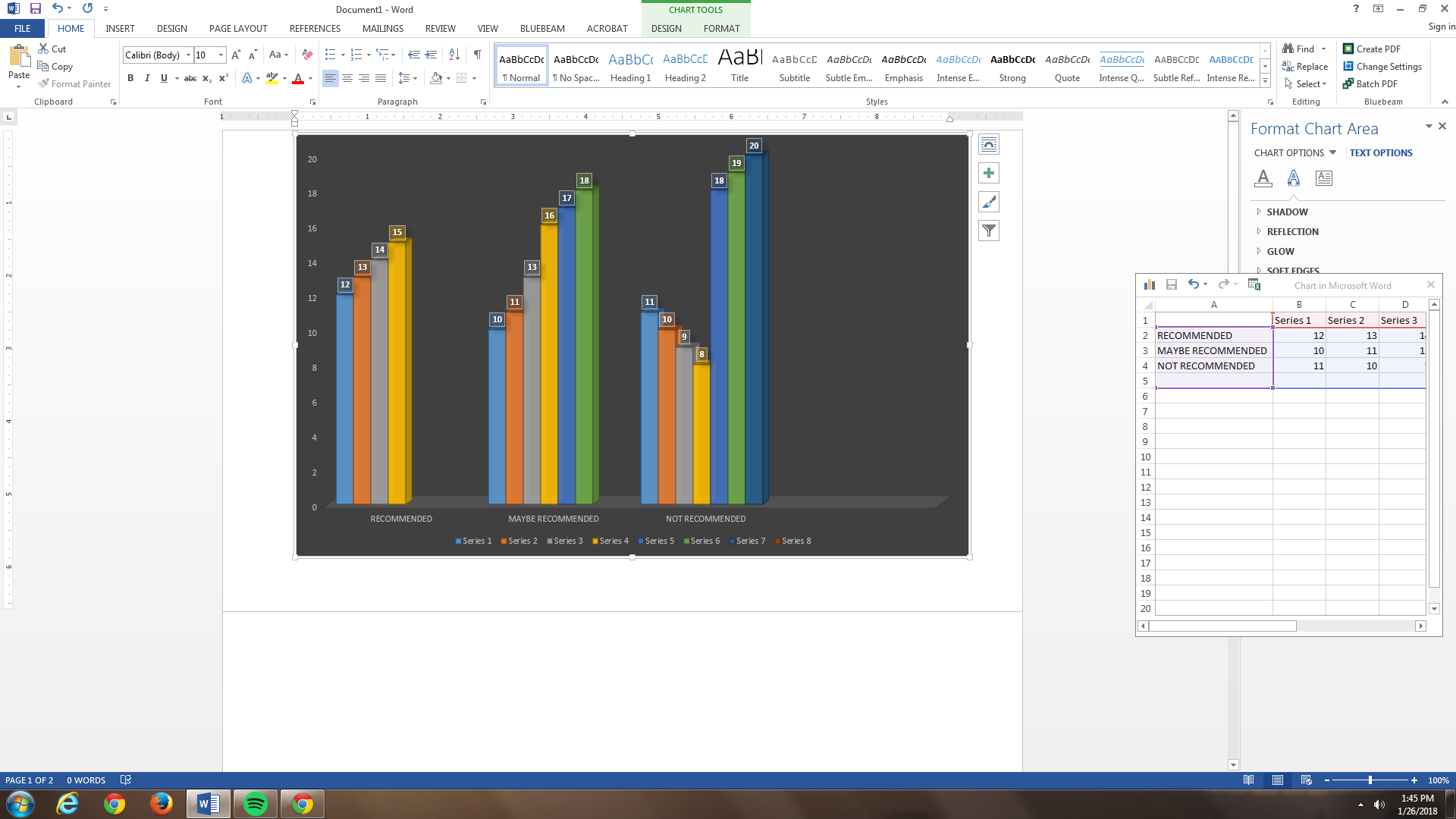Open the Chart Styles paintbrush button
This screenshot has height=819, width=1456.
(x=988, y=202)
